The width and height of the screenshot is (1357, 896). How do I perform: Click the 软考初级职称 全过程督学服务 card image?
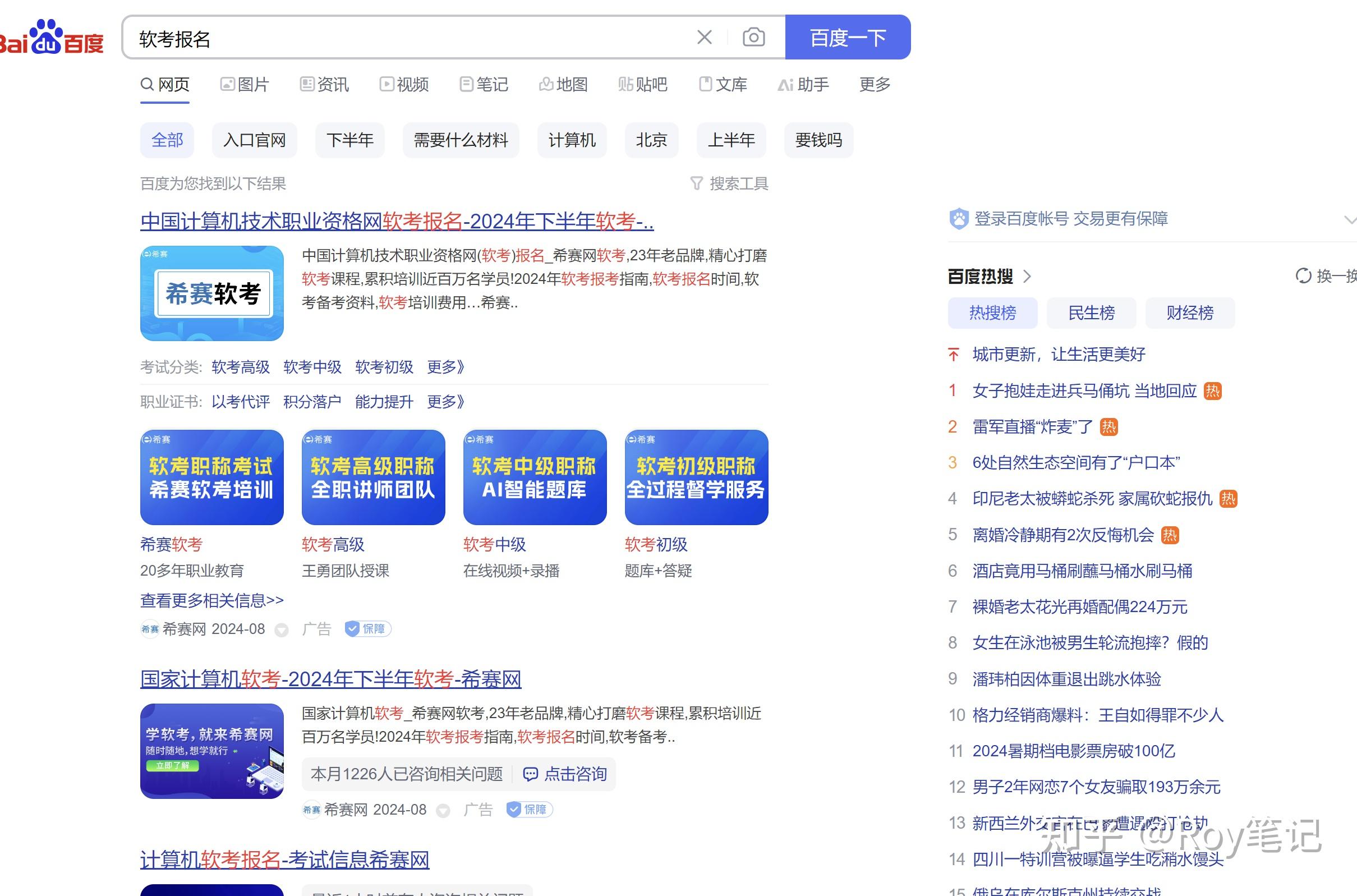[697, 477]
